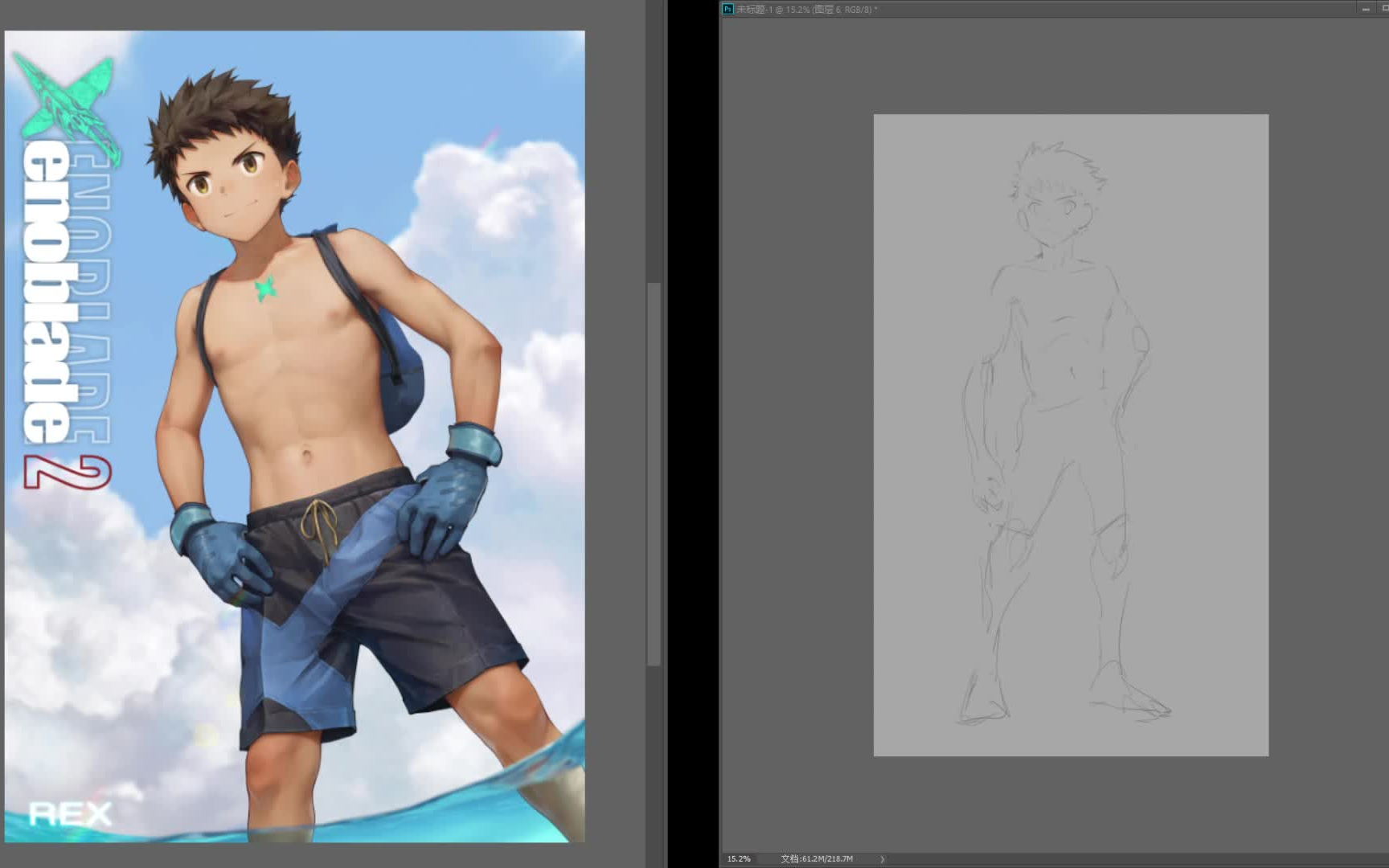This screenshot has width=1389, height=868.
Task: Minimize the Photoshop document window
Action: click(1366, 9)
